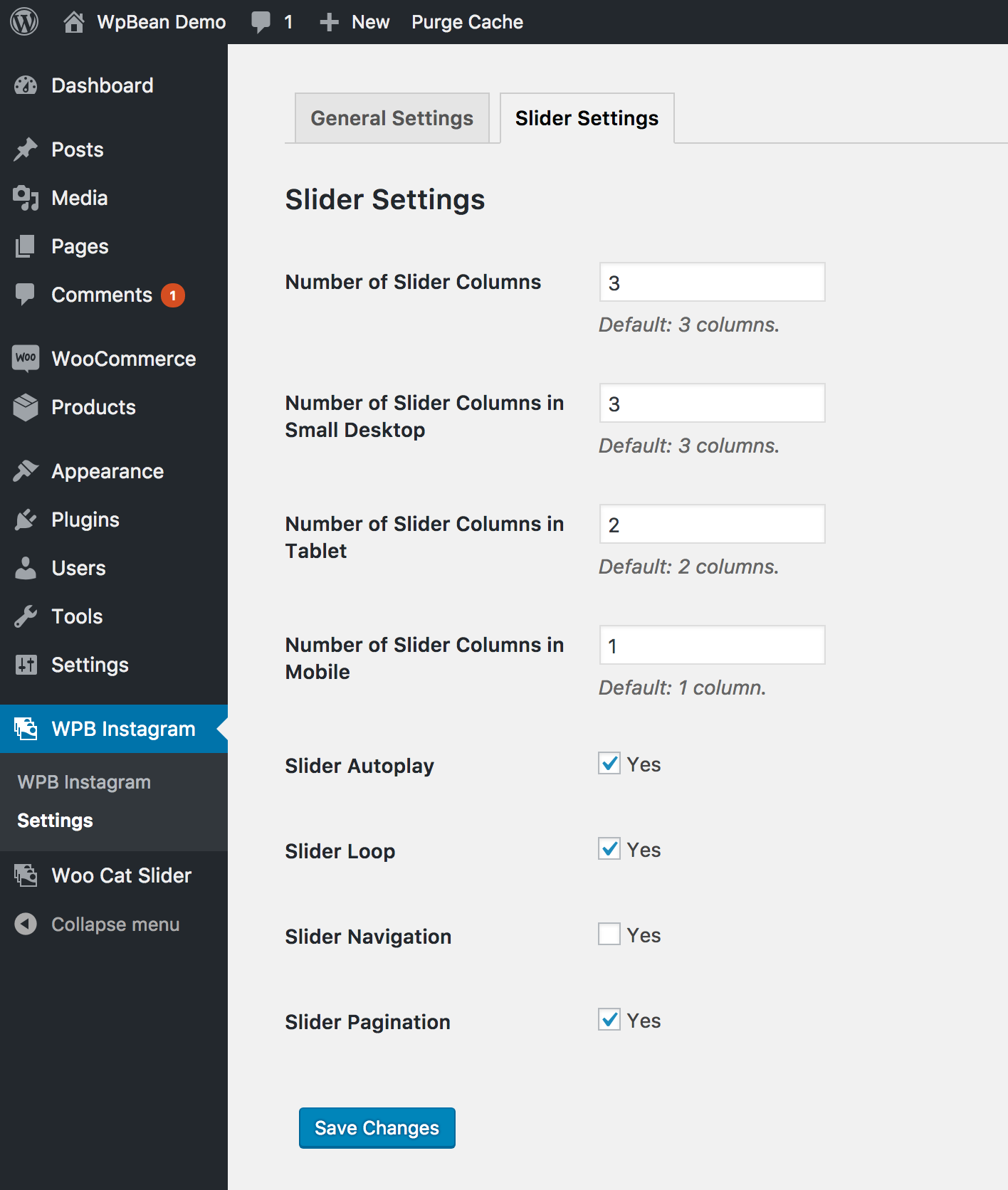
Task: Click the Tools wrench icon
Action: tap(26, 616)
